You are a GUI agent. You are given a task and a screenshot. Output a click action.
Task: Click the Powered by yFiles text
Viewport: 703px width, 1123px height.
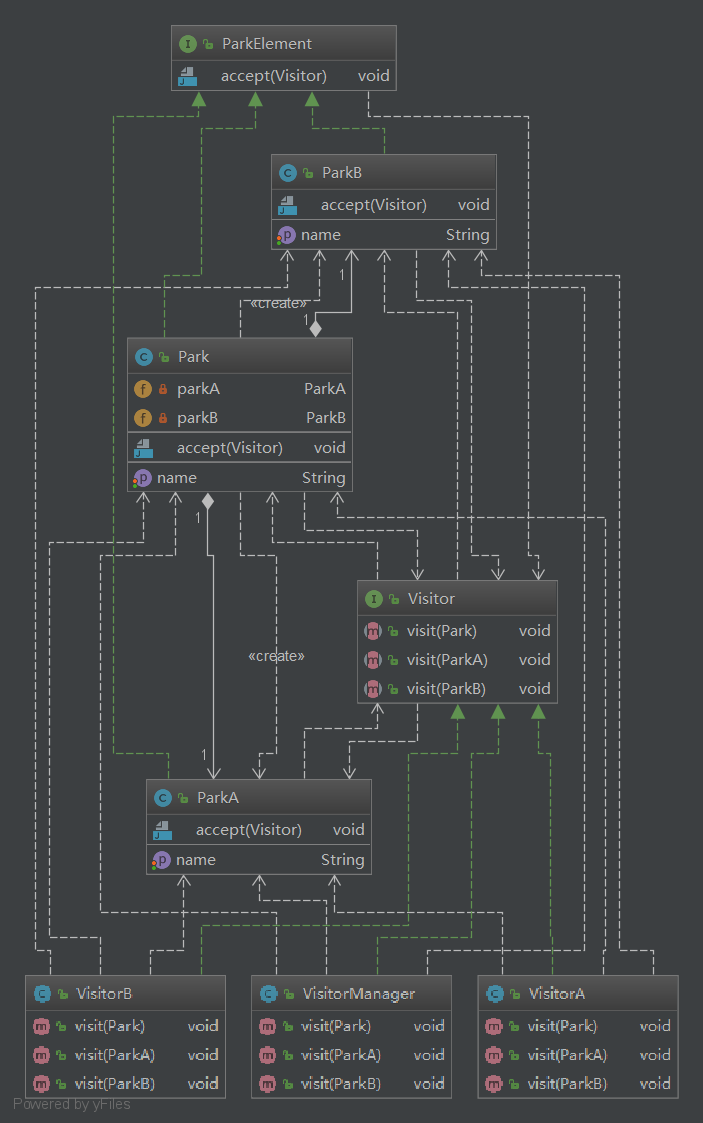(x=72, y=1104)
